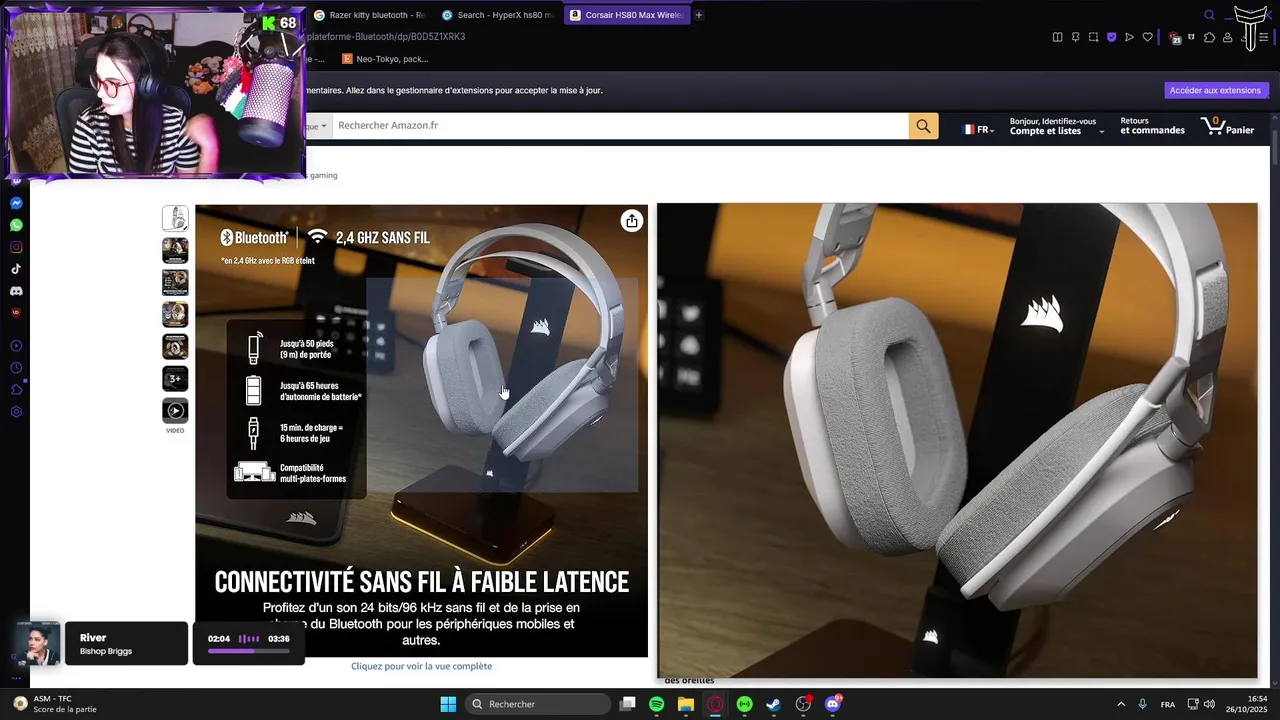The width and height of the screenshot is (1280, 720).
Task: Open Opera GX from the taskbar
Action: 715,704
